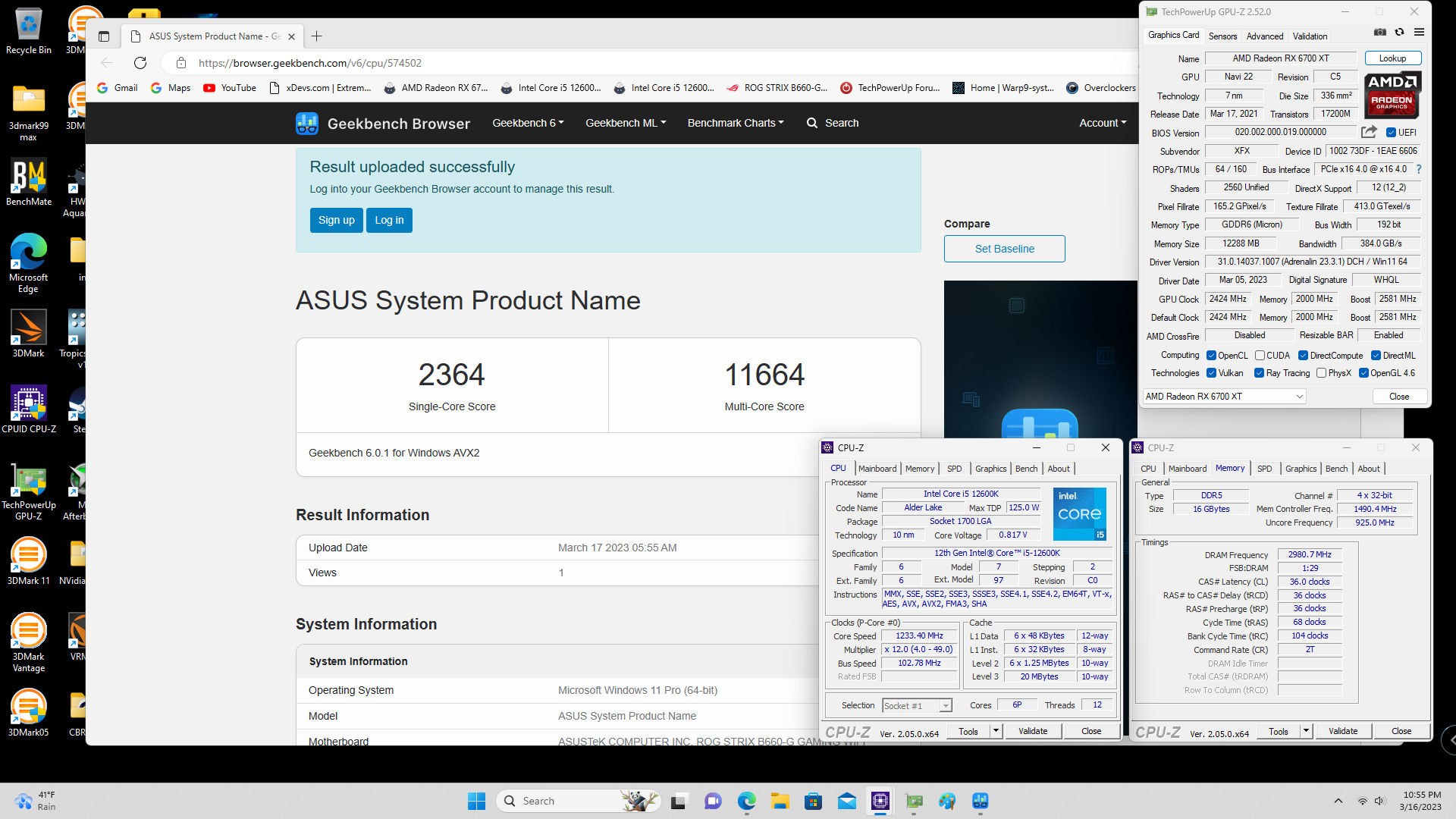Click the GPU-Z refresh icon
Image resolution: width=1456 pixels, height=819 pixels.
pos(1400,32)
